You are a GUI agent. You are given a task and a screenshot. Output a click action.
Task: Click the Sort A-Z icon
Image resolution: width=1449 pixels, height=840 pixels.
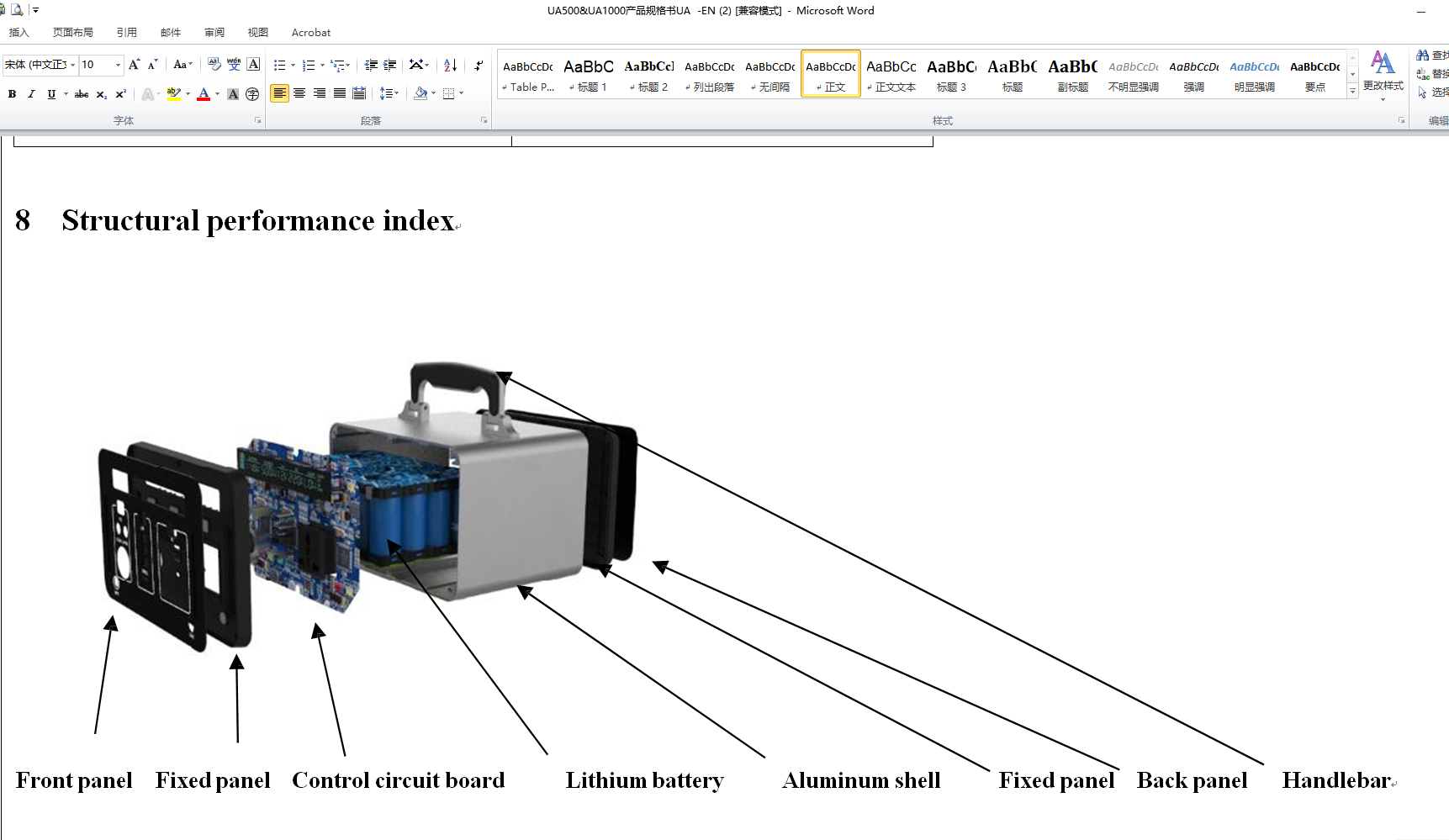point(451,65)
